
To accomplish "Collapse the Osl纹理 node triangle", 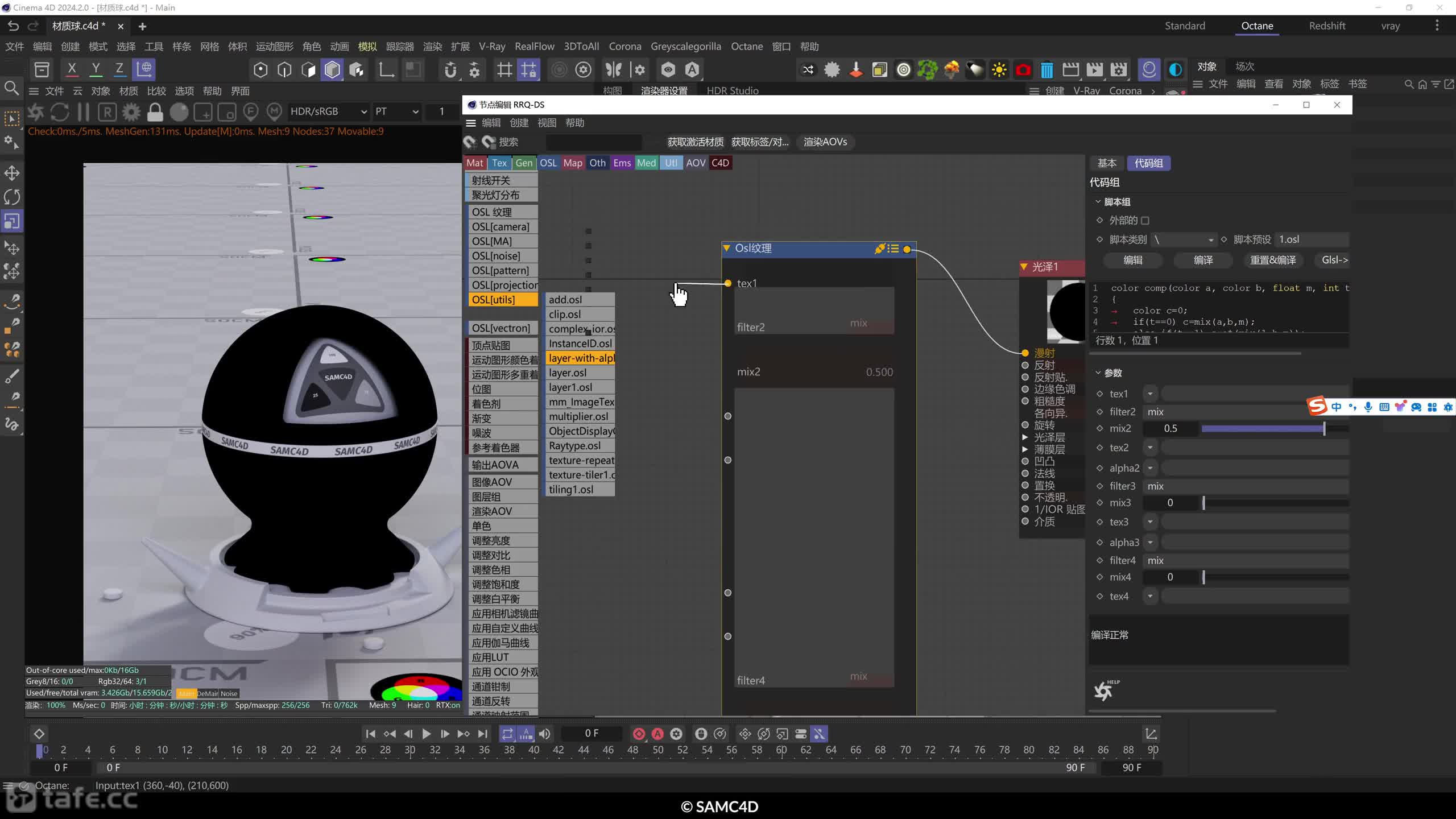I will 727,249.
